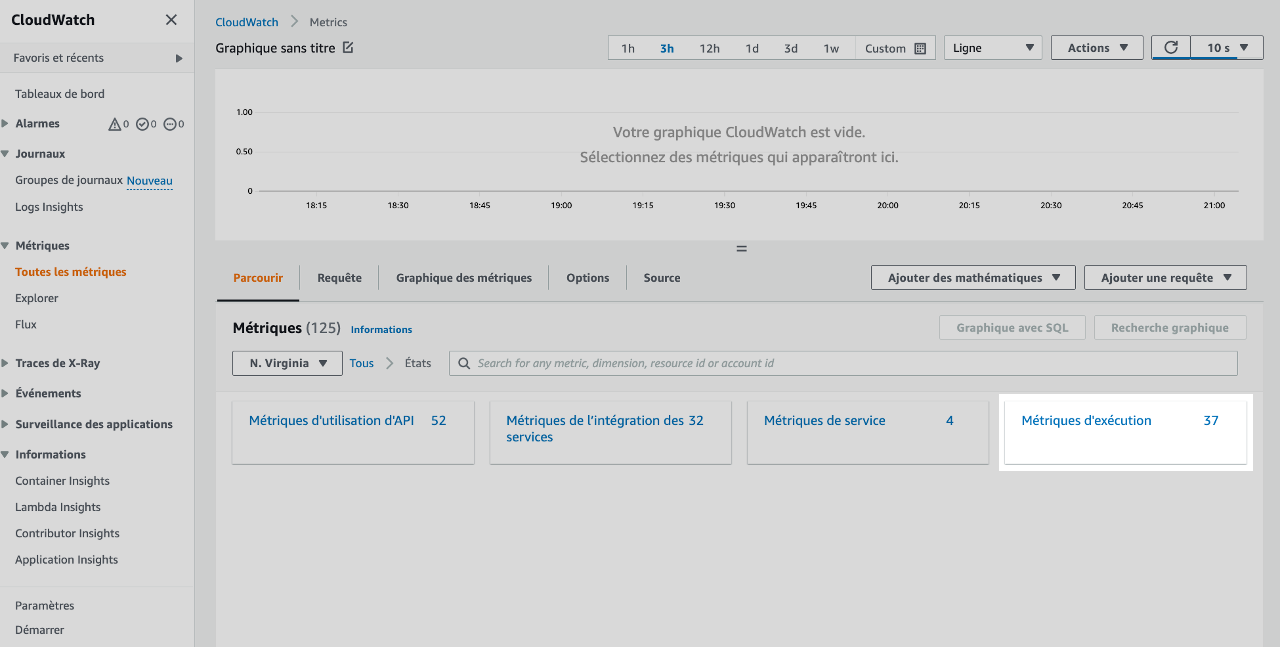Select the 3d time range
Image resolution: width=1280 pixels, height=647 pixels.
coord(791,48)
